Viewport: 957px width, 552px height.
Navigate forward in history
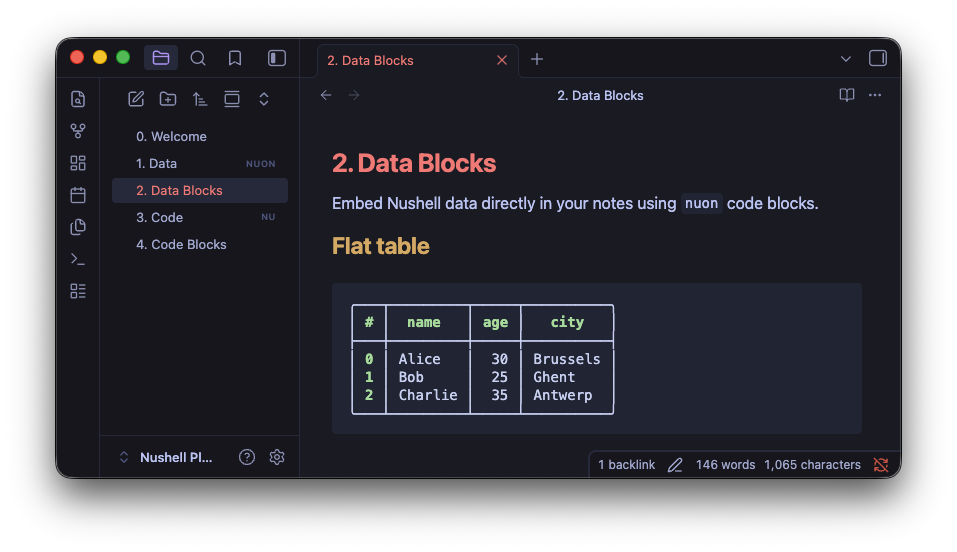pyautogui.click(x=354, y=95)
